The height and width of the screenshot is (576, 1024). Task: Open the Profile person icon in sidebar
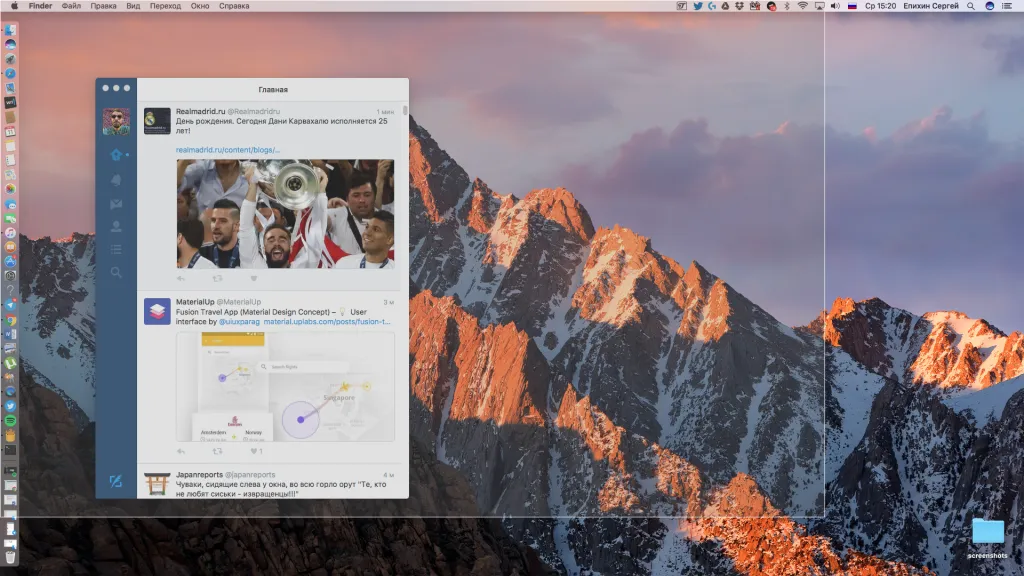(x=116, y=227)
